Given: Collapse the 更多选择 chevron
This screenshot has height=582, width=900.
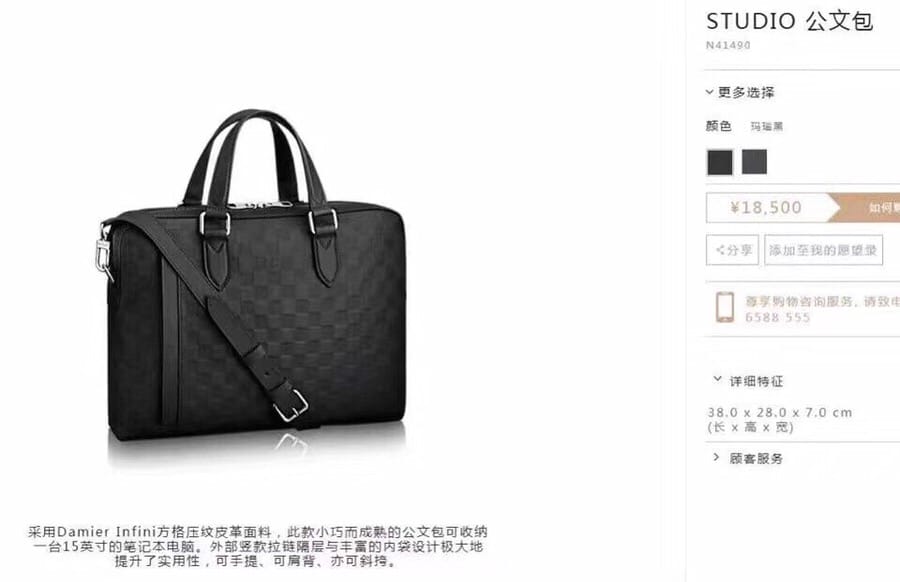Looking at the screenshot, I should (x=710, y=92).
